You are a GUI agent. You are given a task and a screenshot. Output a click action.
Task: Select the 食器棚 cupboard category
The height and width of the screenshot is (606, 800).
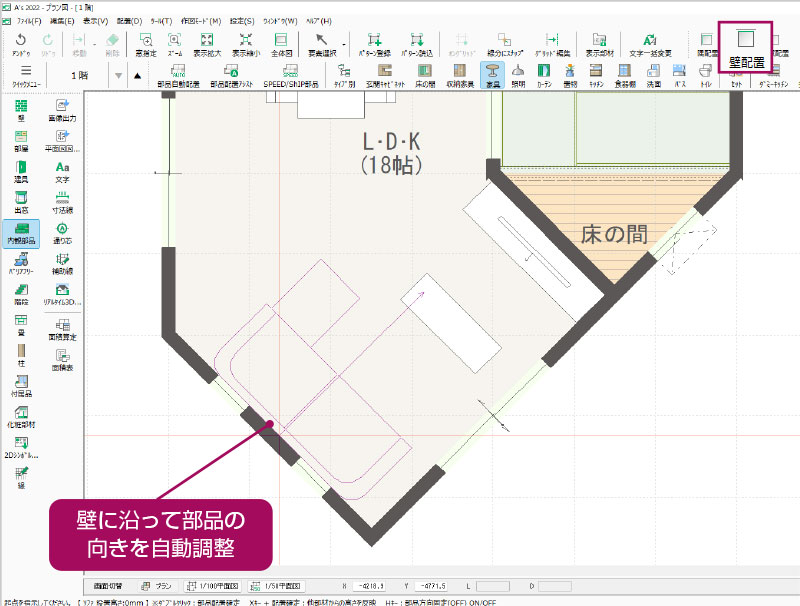(x=624, y=75)
